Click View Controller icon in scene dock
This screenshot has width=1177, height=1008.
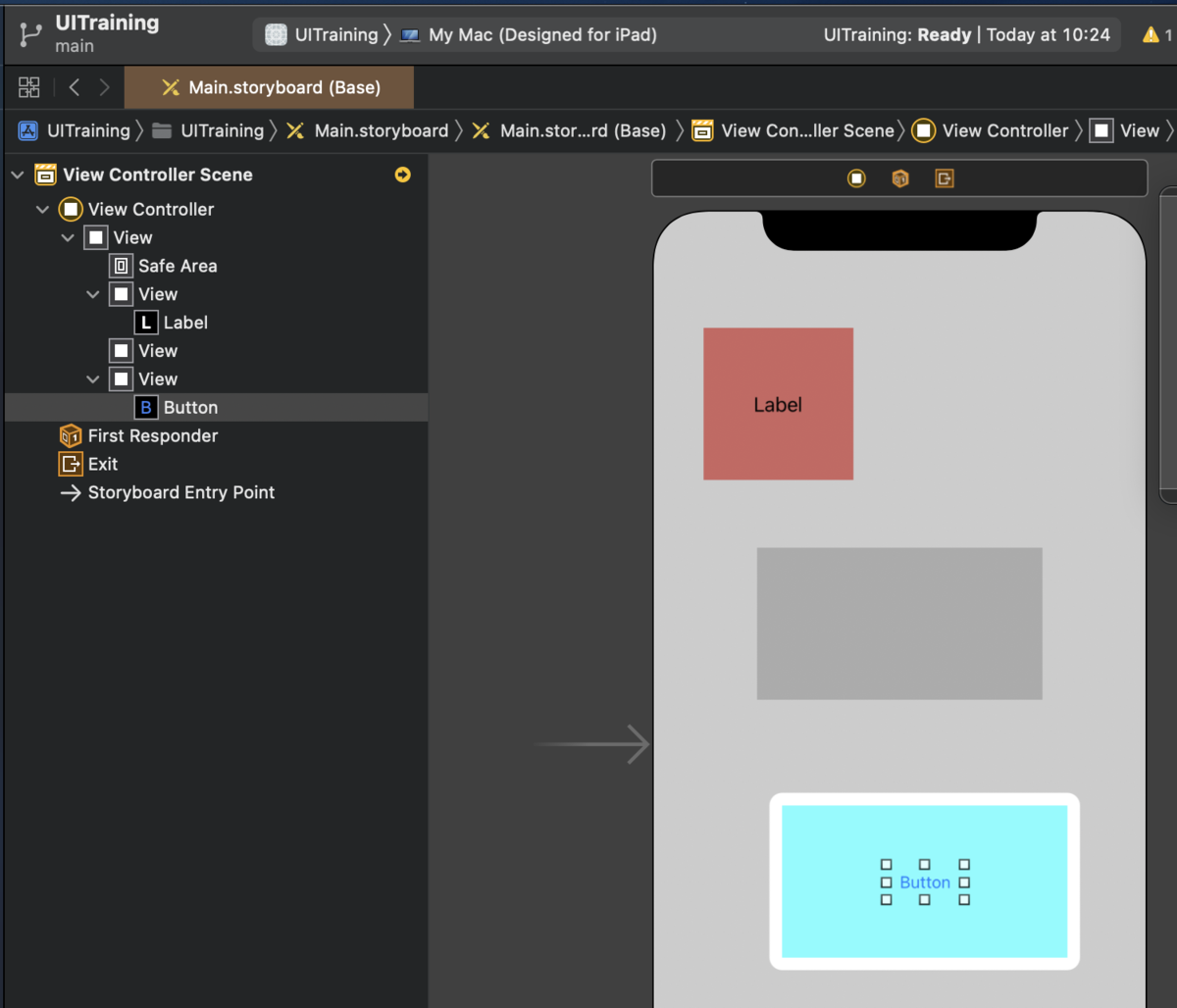(x=856, y=178)
